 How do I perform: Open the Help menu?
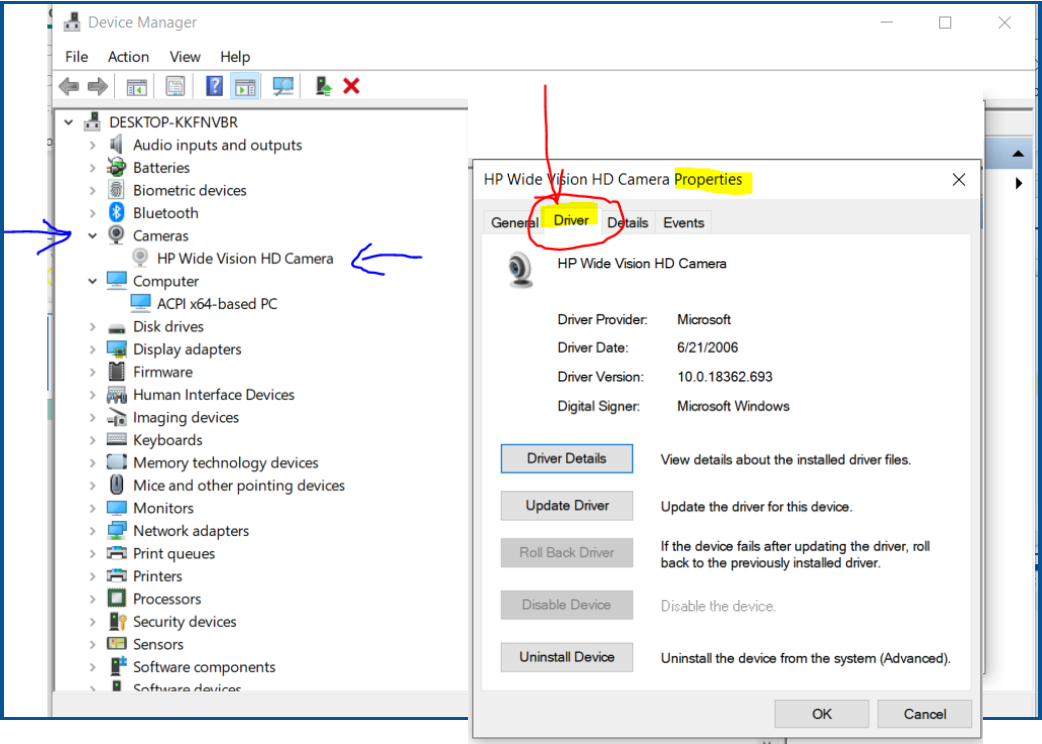(x=235, y=57)
